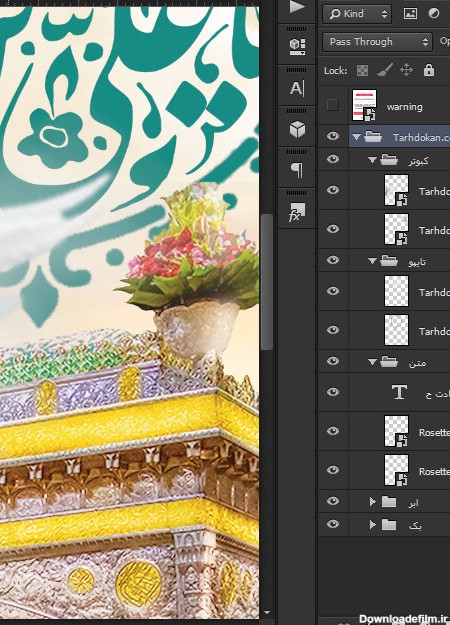Collapse the متن group
The height and width of the screenshot is (625, 450).
tap(372, 362)
